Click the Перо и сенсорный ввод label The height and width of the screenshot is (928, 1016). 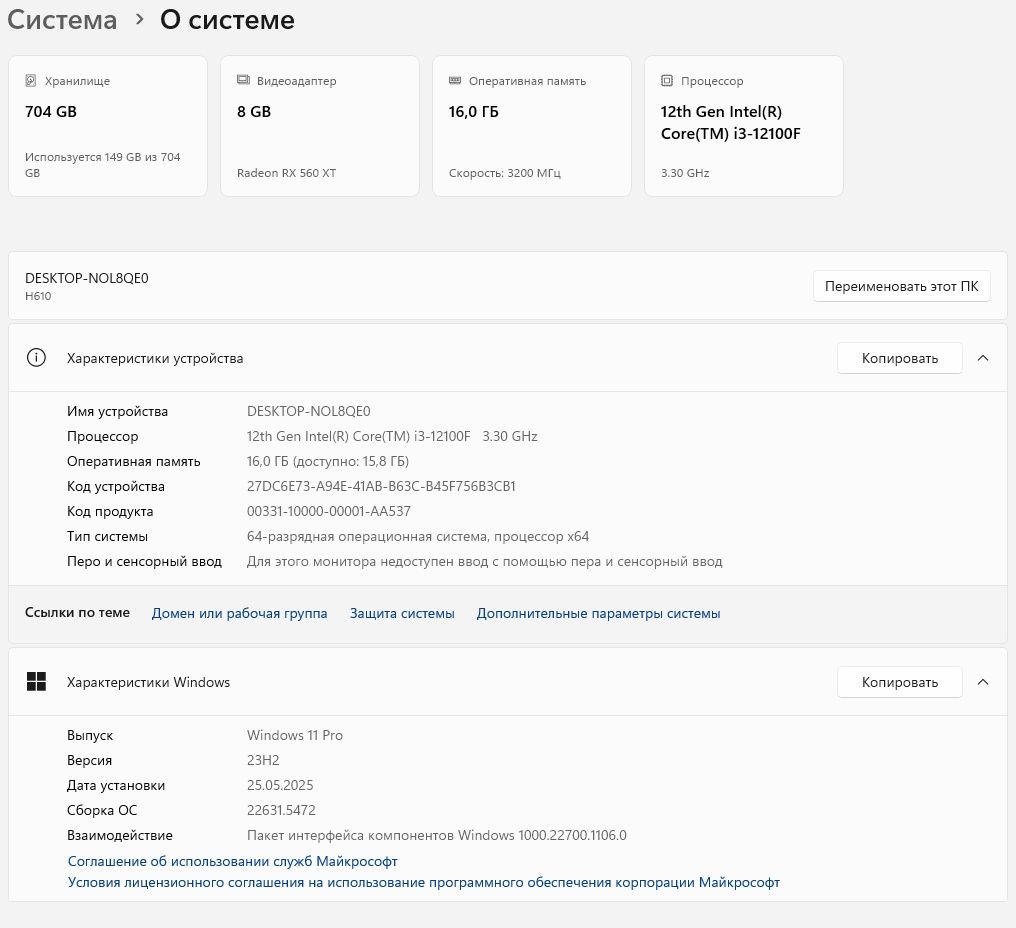[144, 561]
